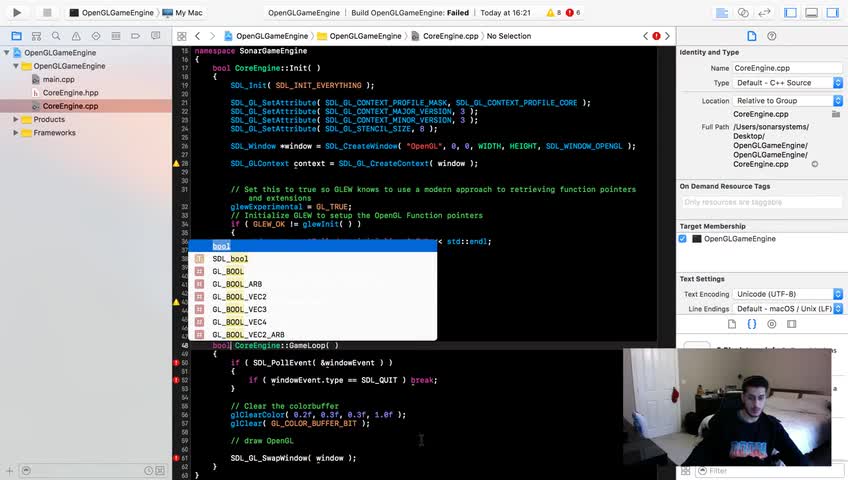Image resolution: width=848 pixels, height=480 pixels.
Task: Expand the Products folder
Action: tap(16, 119)
